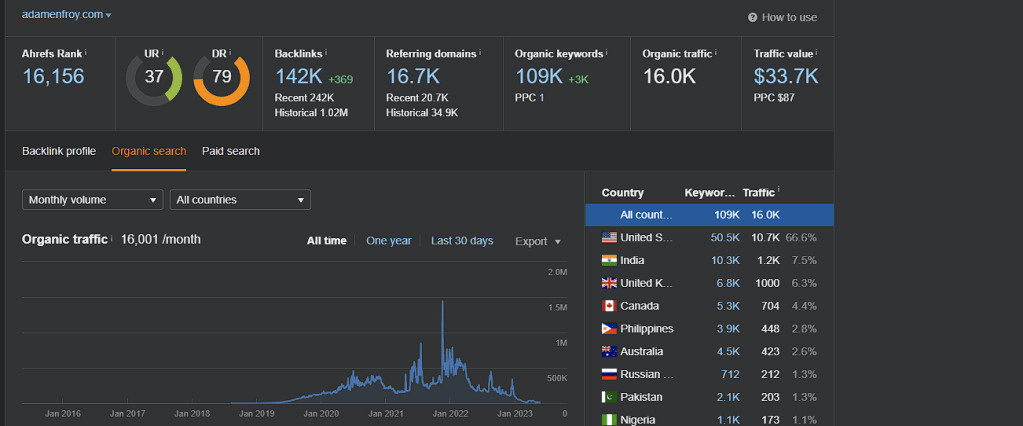Viewport: 1023px width, 426px height.
Task: Open the Monthly volume dropdown
Action: click(x=92, y=200)
